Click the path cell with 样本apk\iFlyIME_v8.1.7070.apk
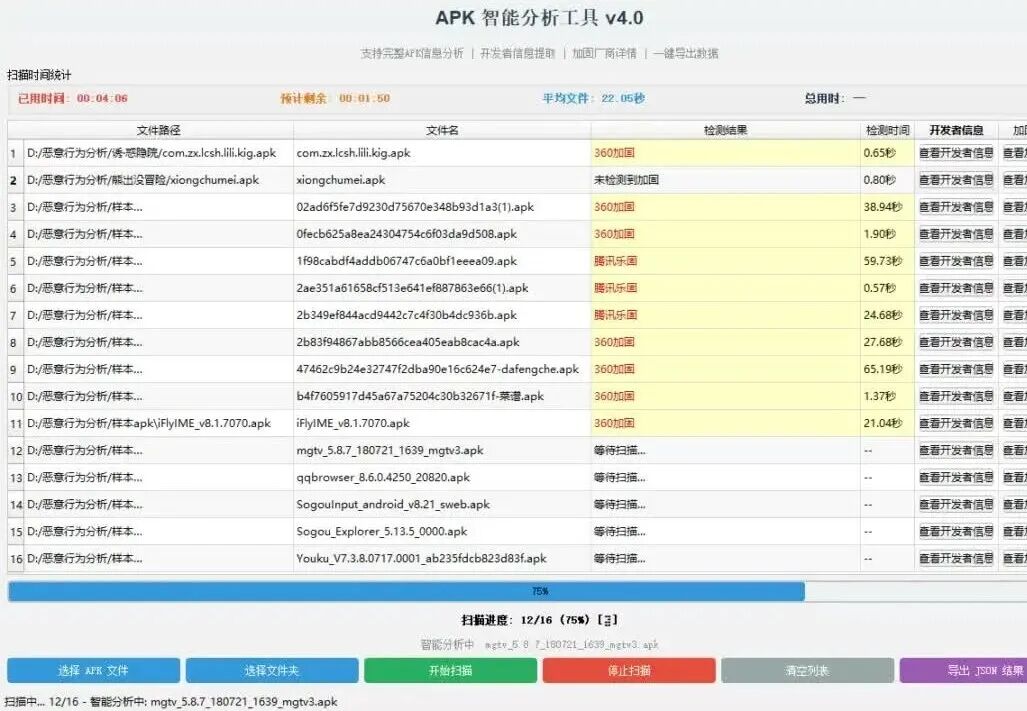Viewport: 1027px width, 711px height. click(159, 424)
